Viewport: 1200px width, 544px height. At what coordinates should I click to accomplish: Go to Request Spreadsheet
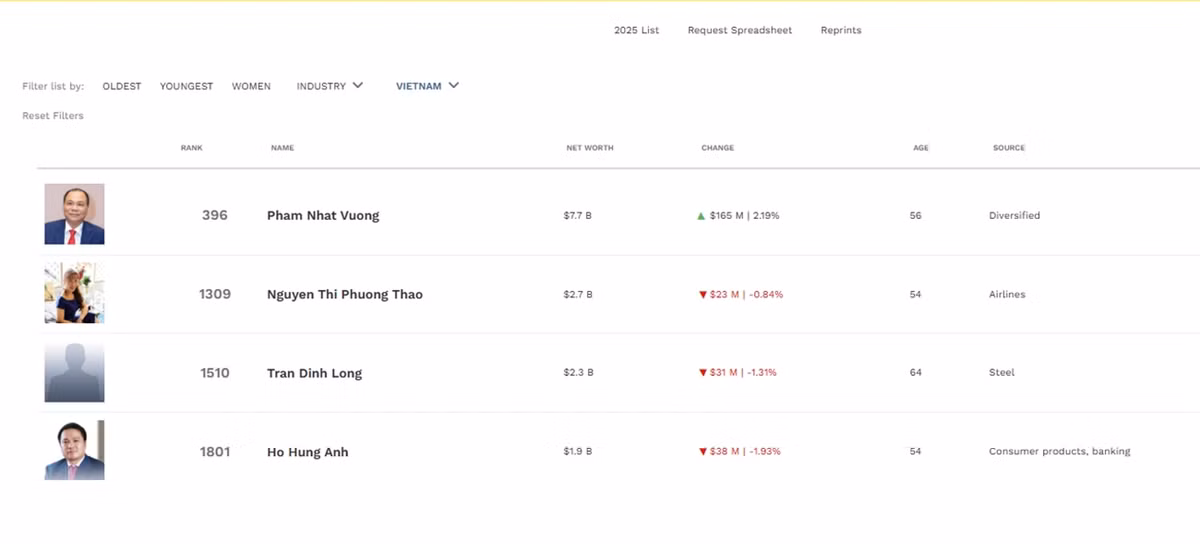click(739, 30)
